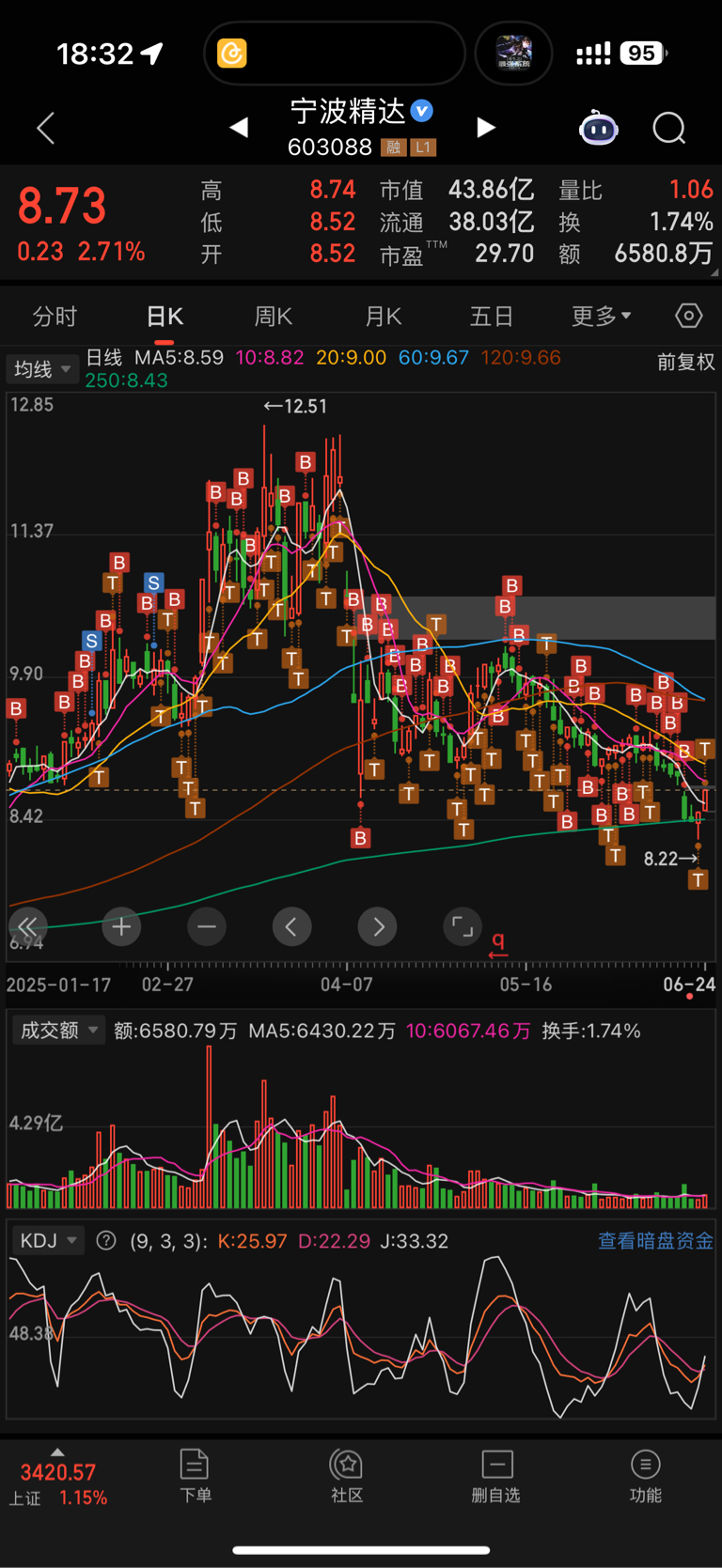The image size is (722, 1568).
Task: Tap the stock code 603088
Action: (x=330, y=147)
